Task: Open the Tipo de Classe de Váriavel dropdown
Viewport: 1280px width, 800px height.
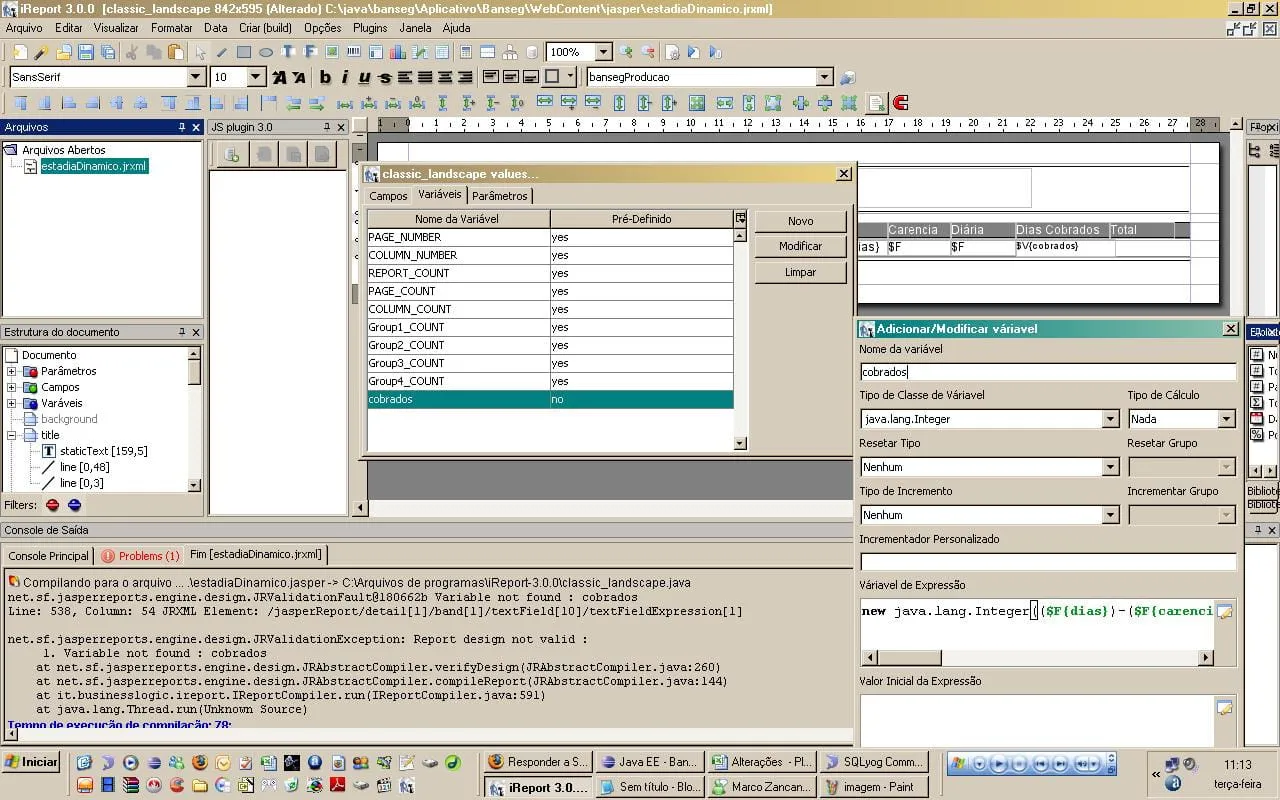Action: point(1110,419)
